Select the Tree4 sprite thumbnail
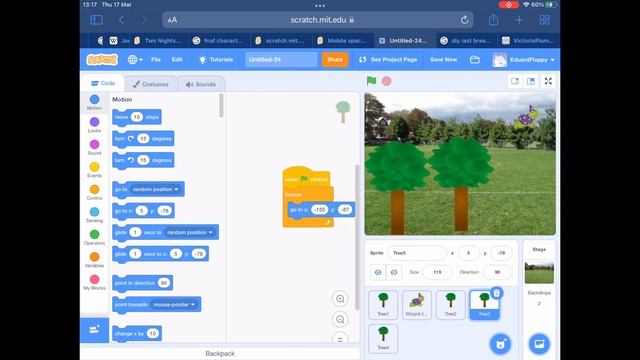 tap(383, 338)
